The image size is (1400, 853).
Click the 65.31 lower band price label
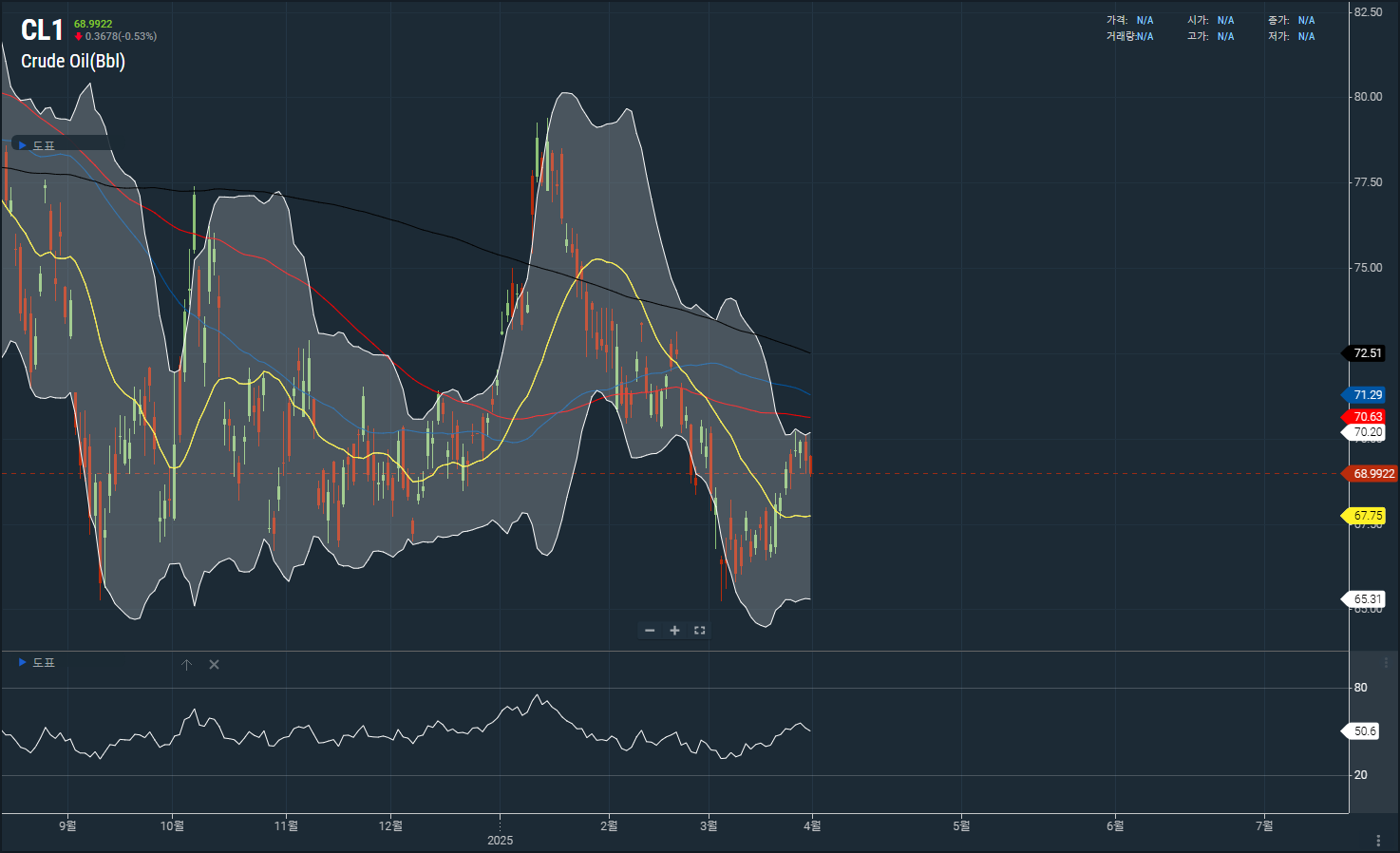[1367, 599]
